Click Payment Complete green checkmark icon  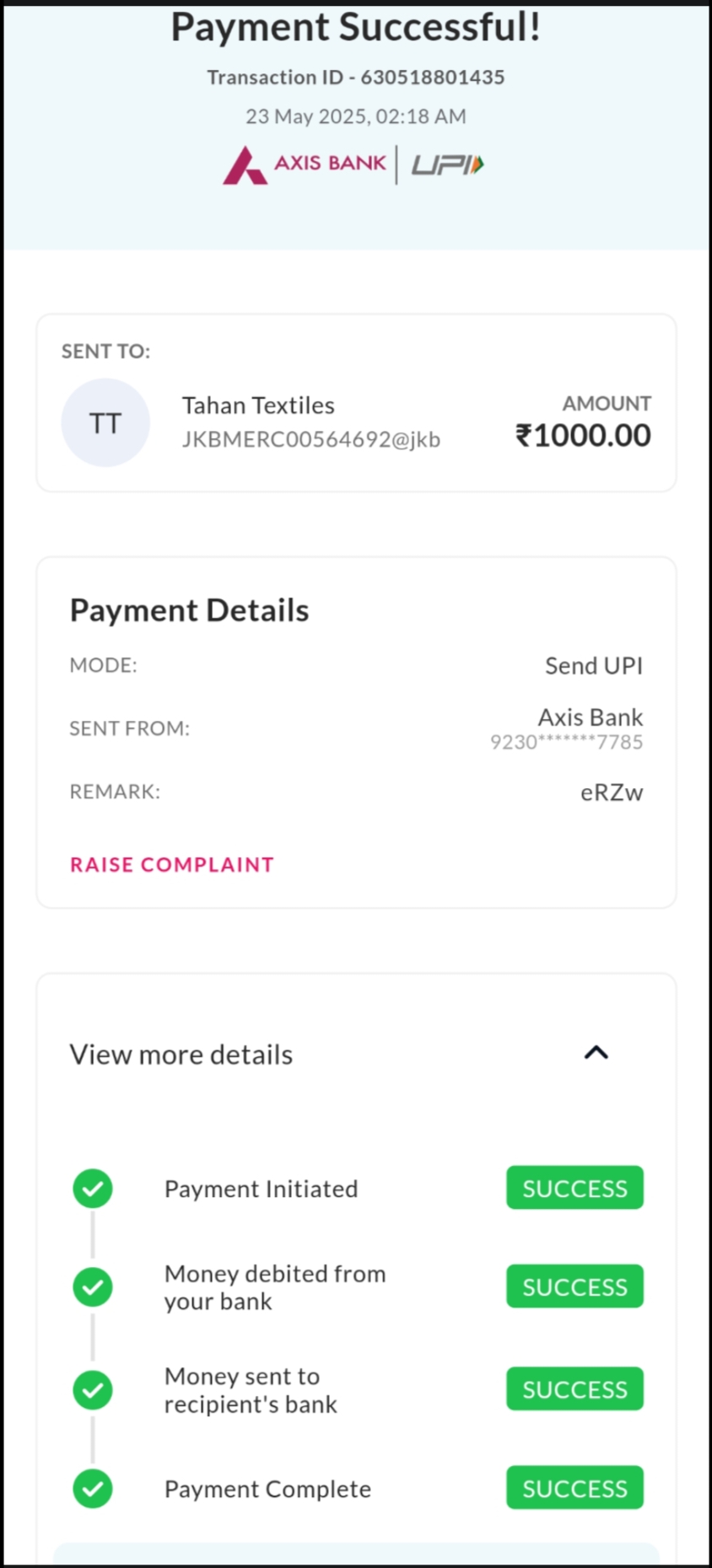[93, 1489]
